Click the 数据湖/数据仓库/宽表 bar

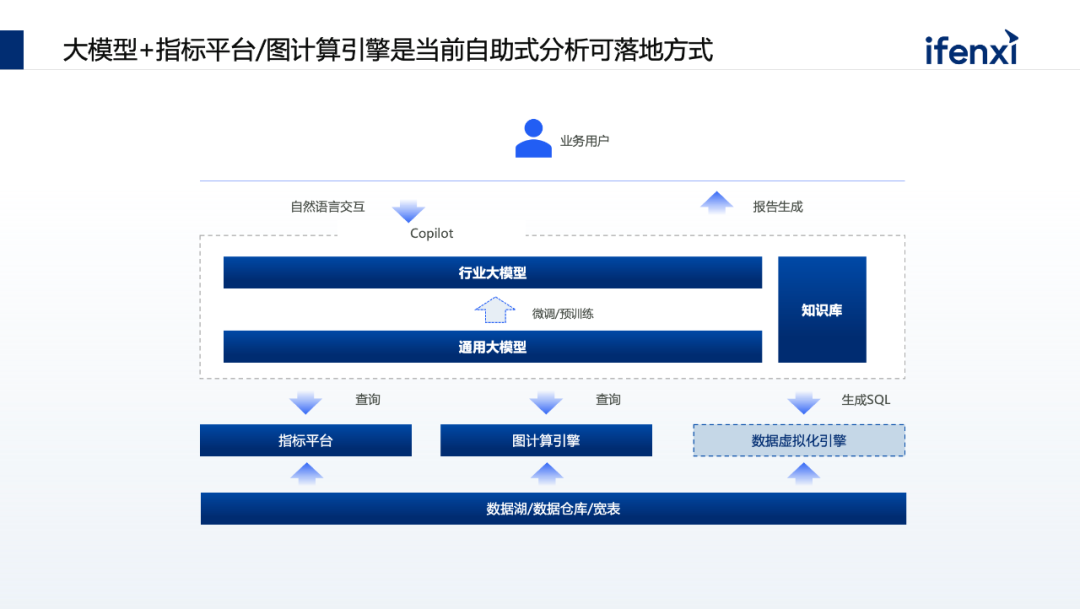click(x=553, y=509)
